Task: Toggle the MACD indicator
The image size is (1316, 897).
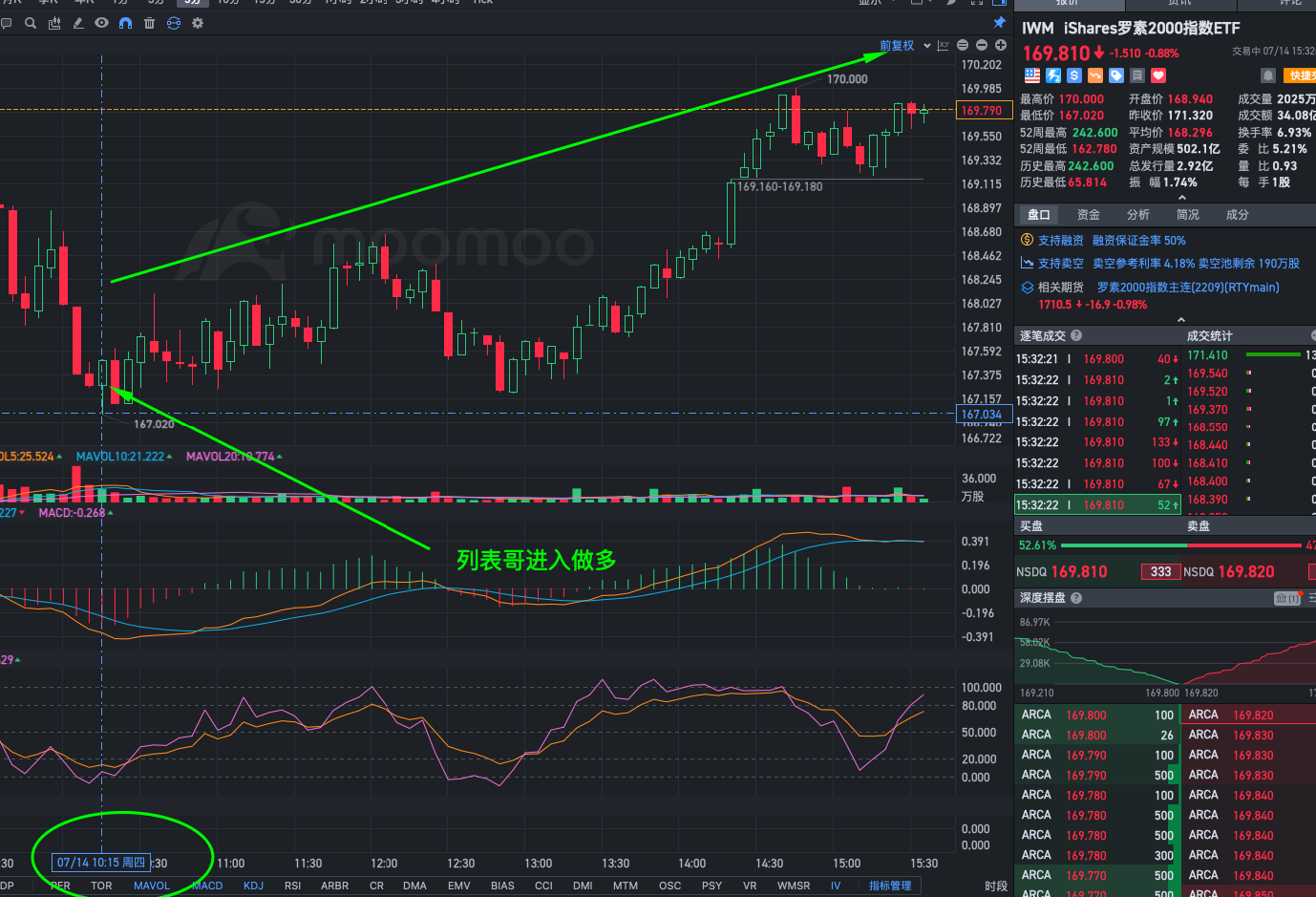Action: click(x=207, y=886)
